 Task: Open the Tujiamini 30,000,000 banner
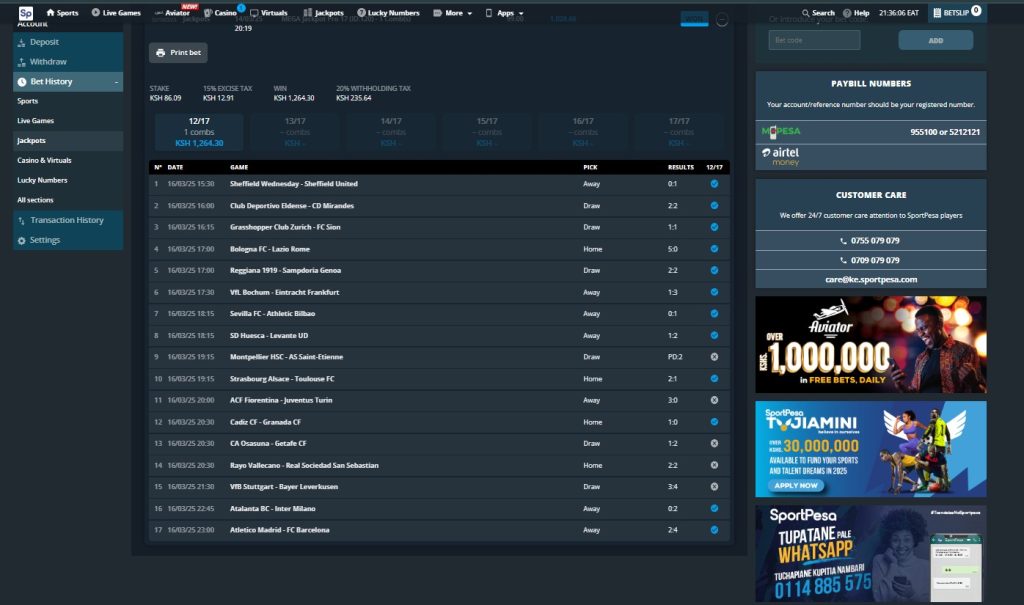coord(871,450)
